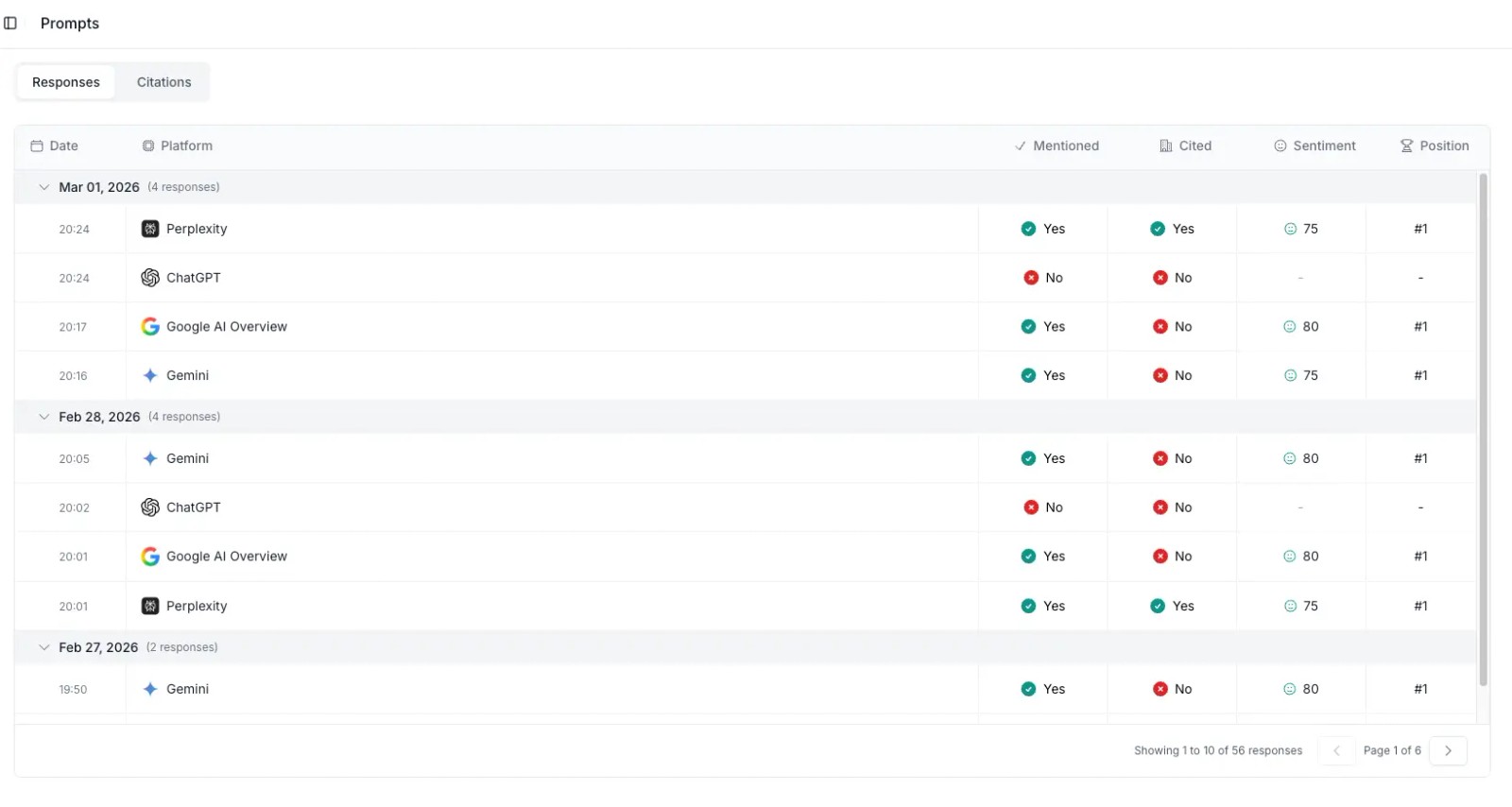Click the Sentiment column header

(x=1315, y=146)
